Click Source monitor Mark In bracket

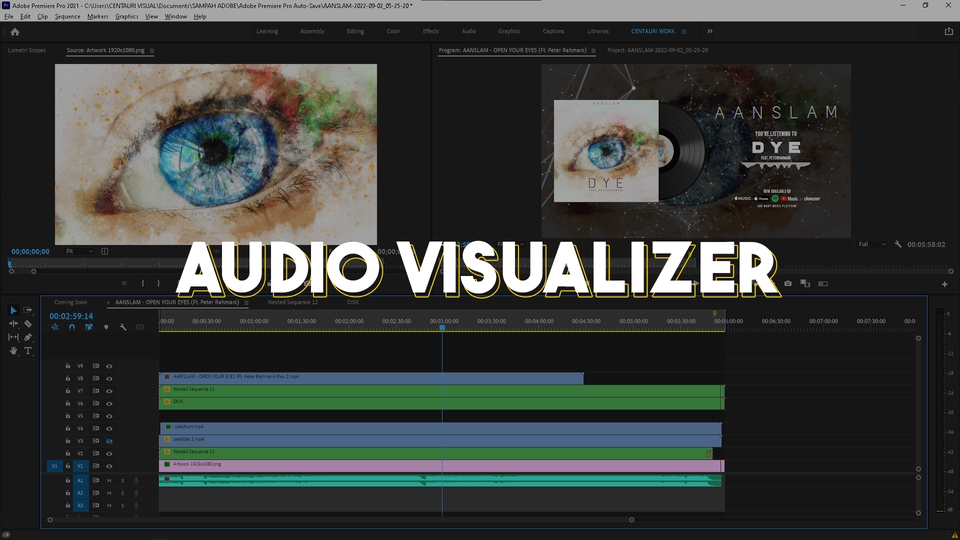tap(143, 283)
